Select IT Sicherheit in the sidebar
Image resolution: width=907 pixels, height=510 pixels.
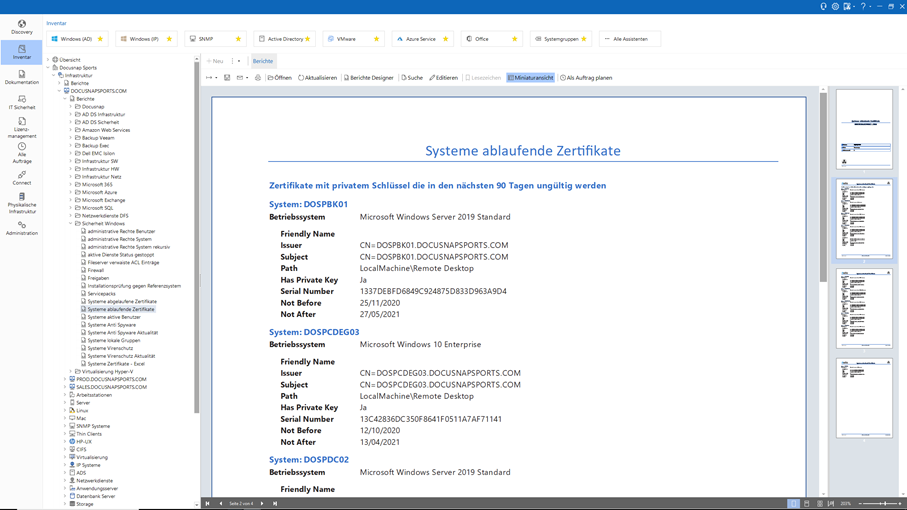[21, 102]
